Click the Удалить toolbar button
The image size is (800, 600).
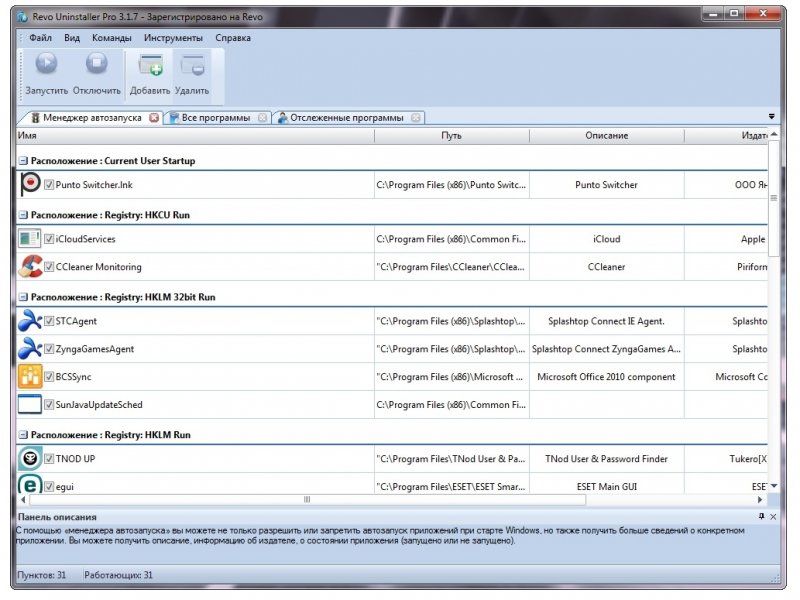click(192, 74)
